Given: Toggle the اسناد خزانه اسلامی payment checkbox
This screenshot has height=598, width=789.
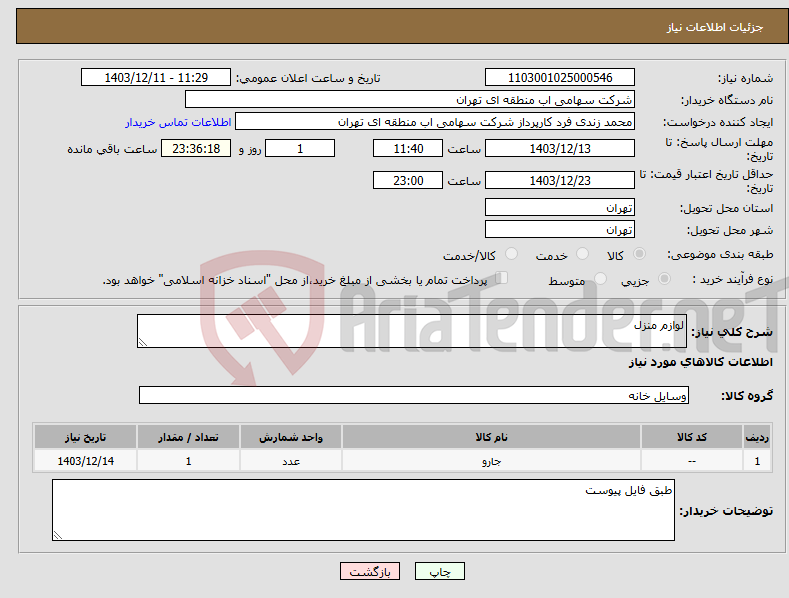Looking at the screenshot, I should 501,278.
